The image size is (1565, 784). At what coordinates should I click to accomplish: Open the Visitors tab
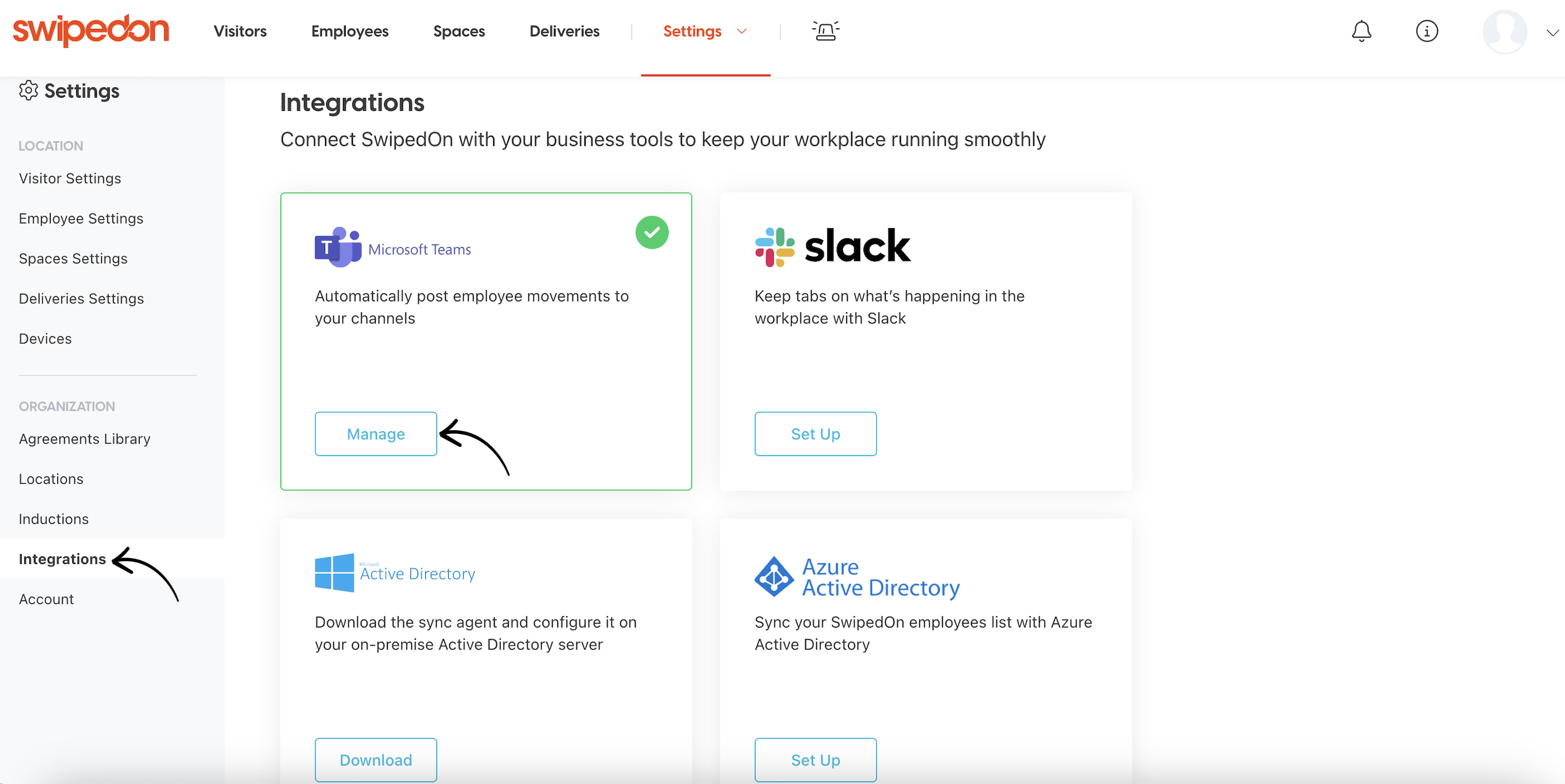(x=240, y=31)
